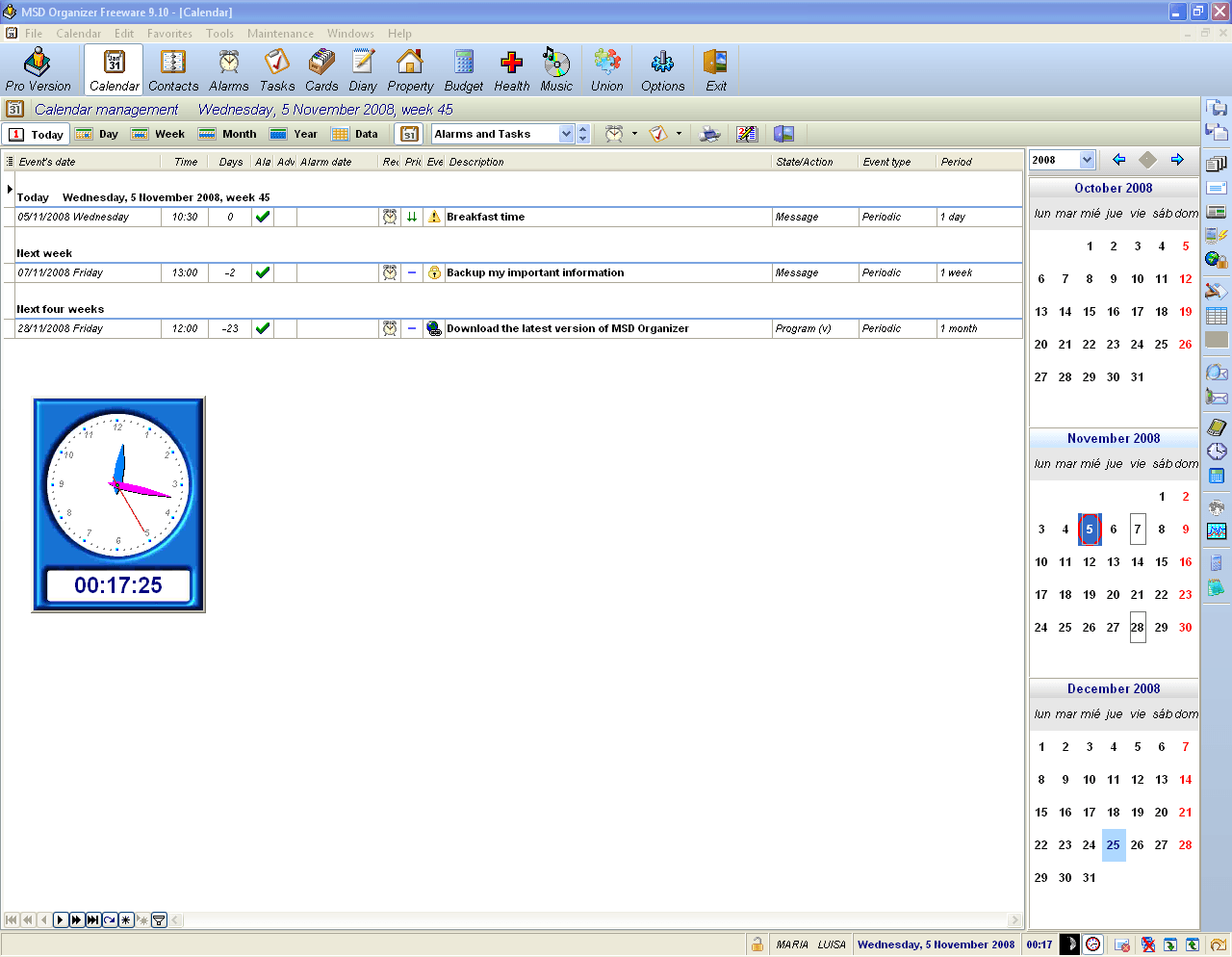Open the Maintenance menu

(280, 33)
